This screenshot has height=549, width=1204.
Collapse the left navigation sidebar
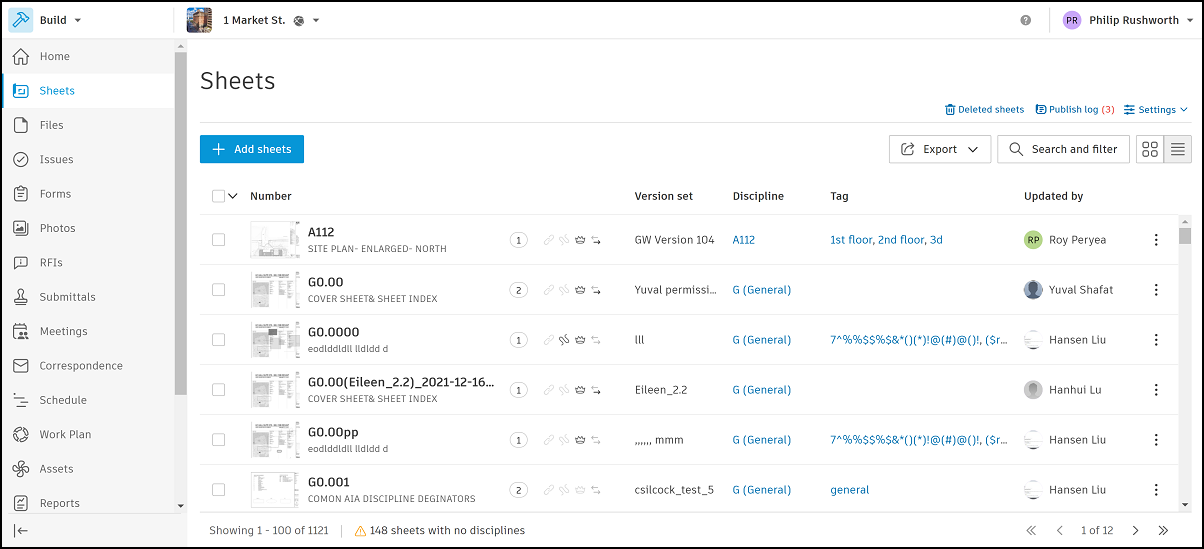click(x=21, y=530)
